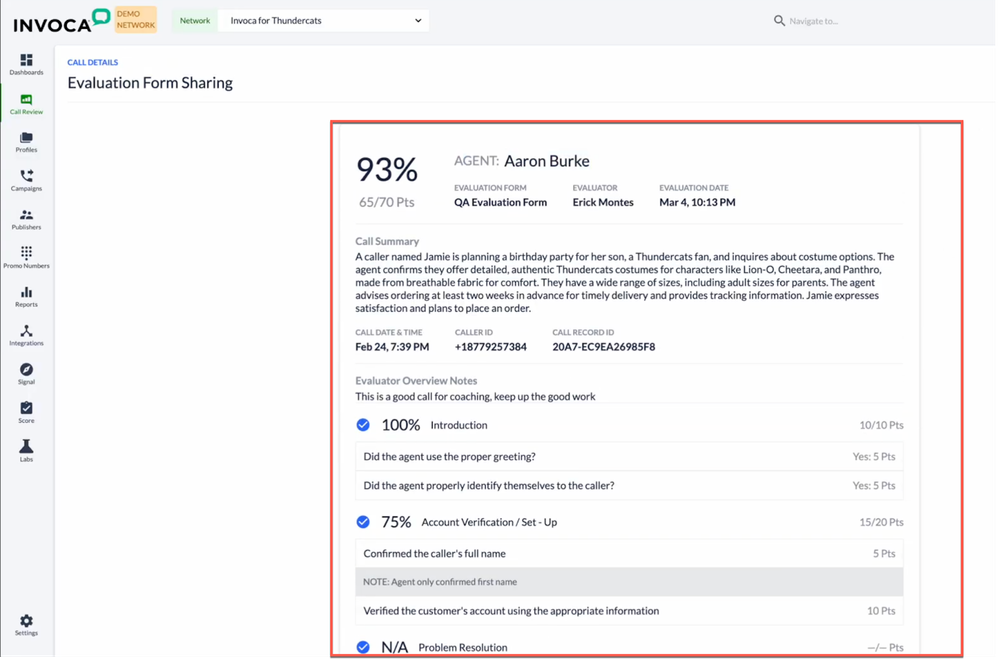Open the Invoca for Thundercats network dropdown
The image size is (999, 659).
point(323,20)
